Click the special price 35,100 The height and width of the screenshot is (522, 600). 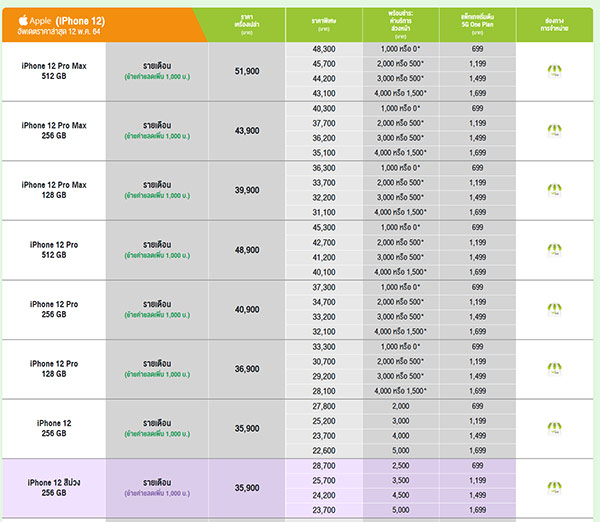click(324, 153)
